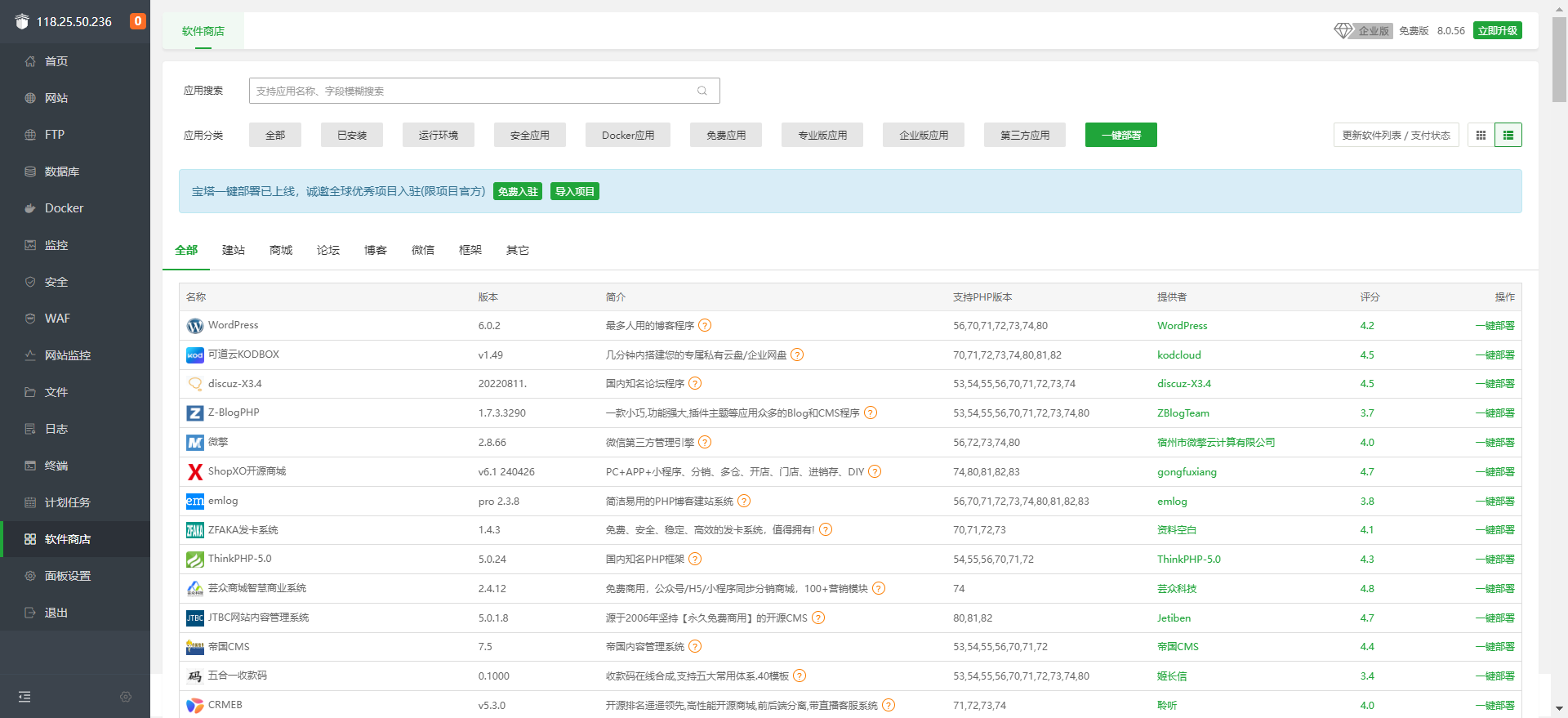The image size is (1568, 718).
Task: Click the 免费入驻 button
Action: (518, 191)
